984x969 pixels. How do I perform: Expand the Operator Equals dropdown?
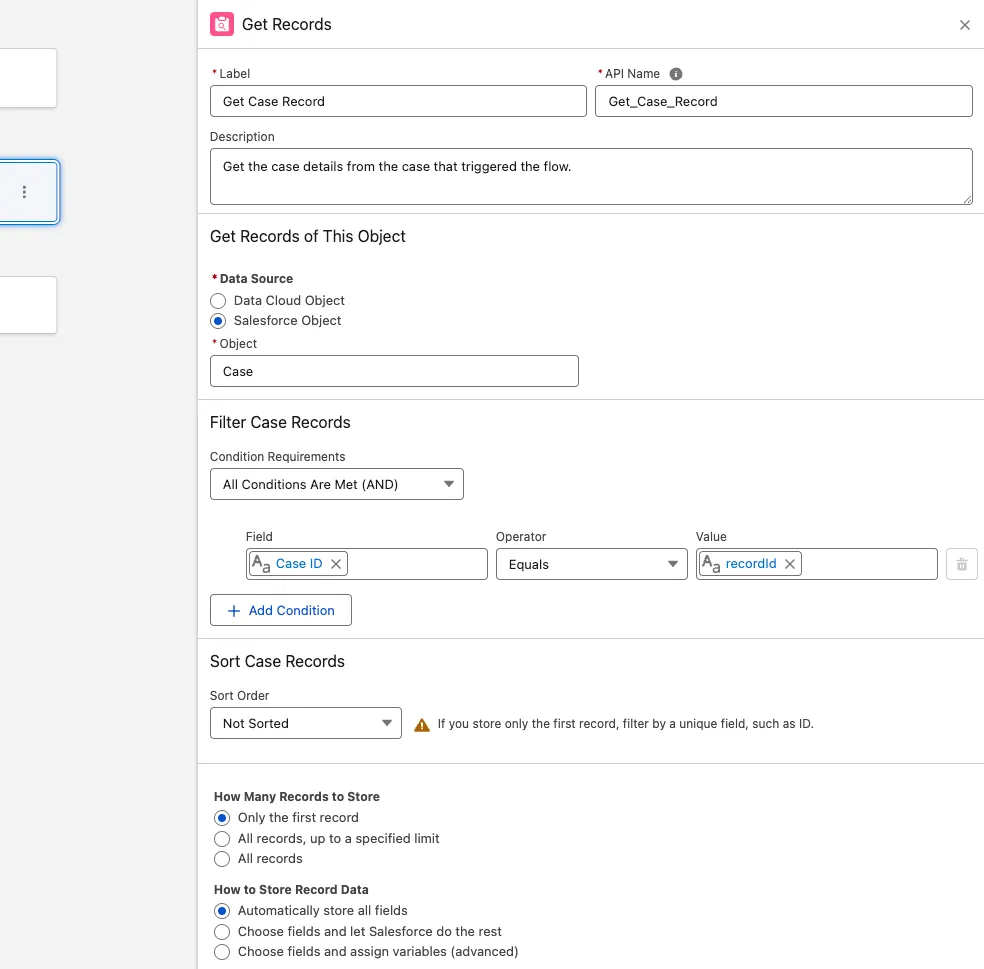click(591, 564)
